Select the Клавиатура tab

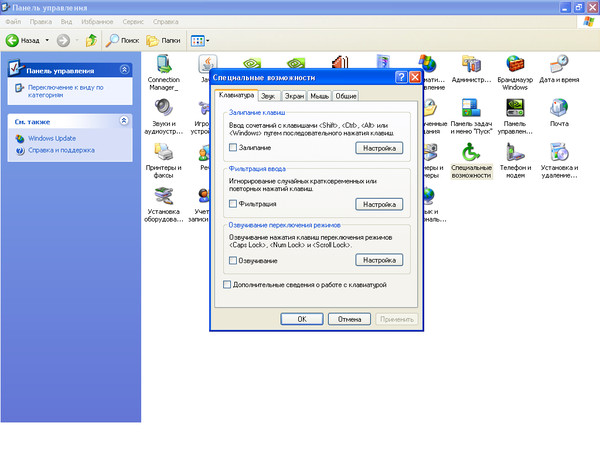pyautogui.click(x=236, y=95)
